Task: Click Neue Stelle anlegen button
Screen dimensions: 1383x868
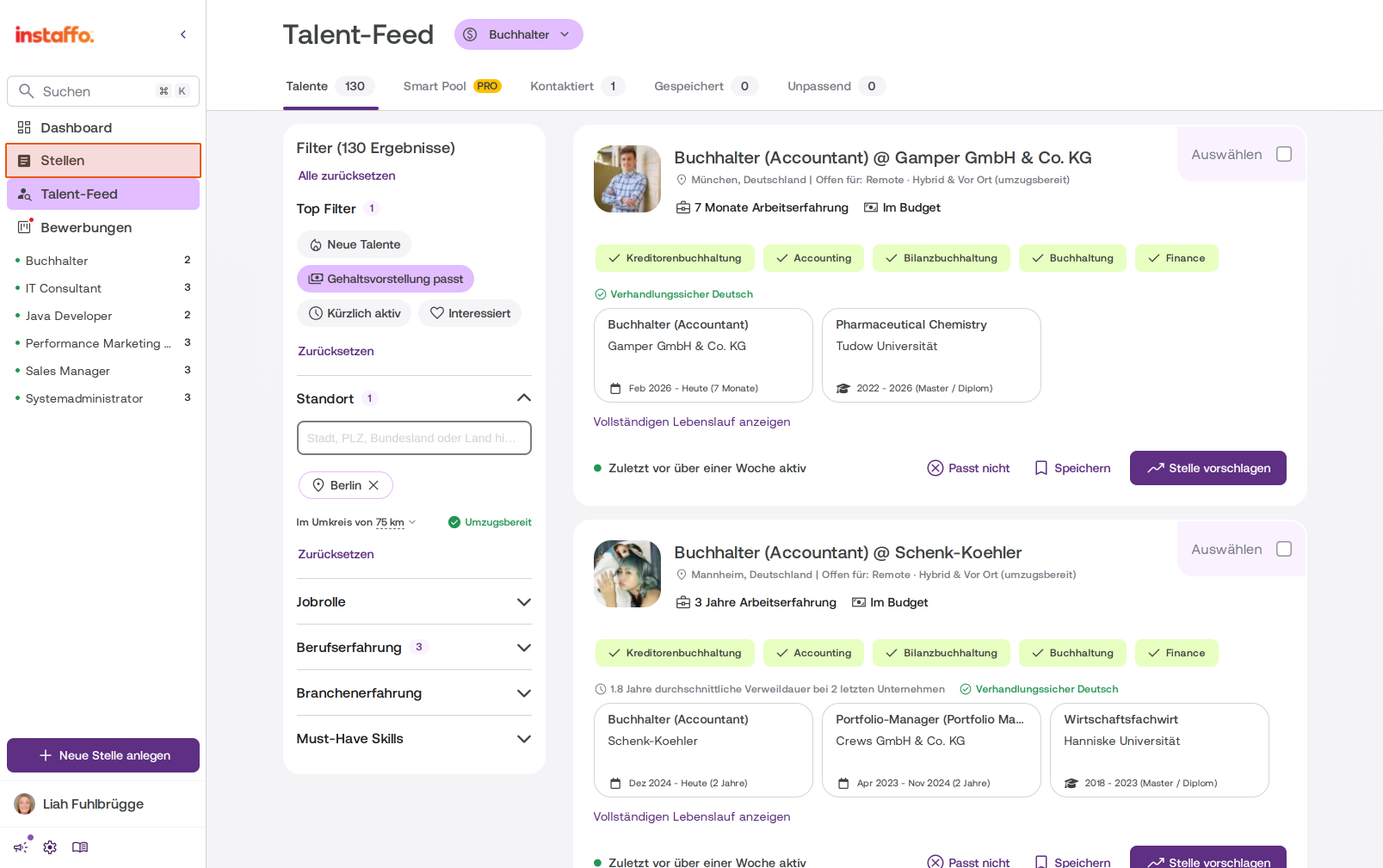Action: tap(103, 755)
